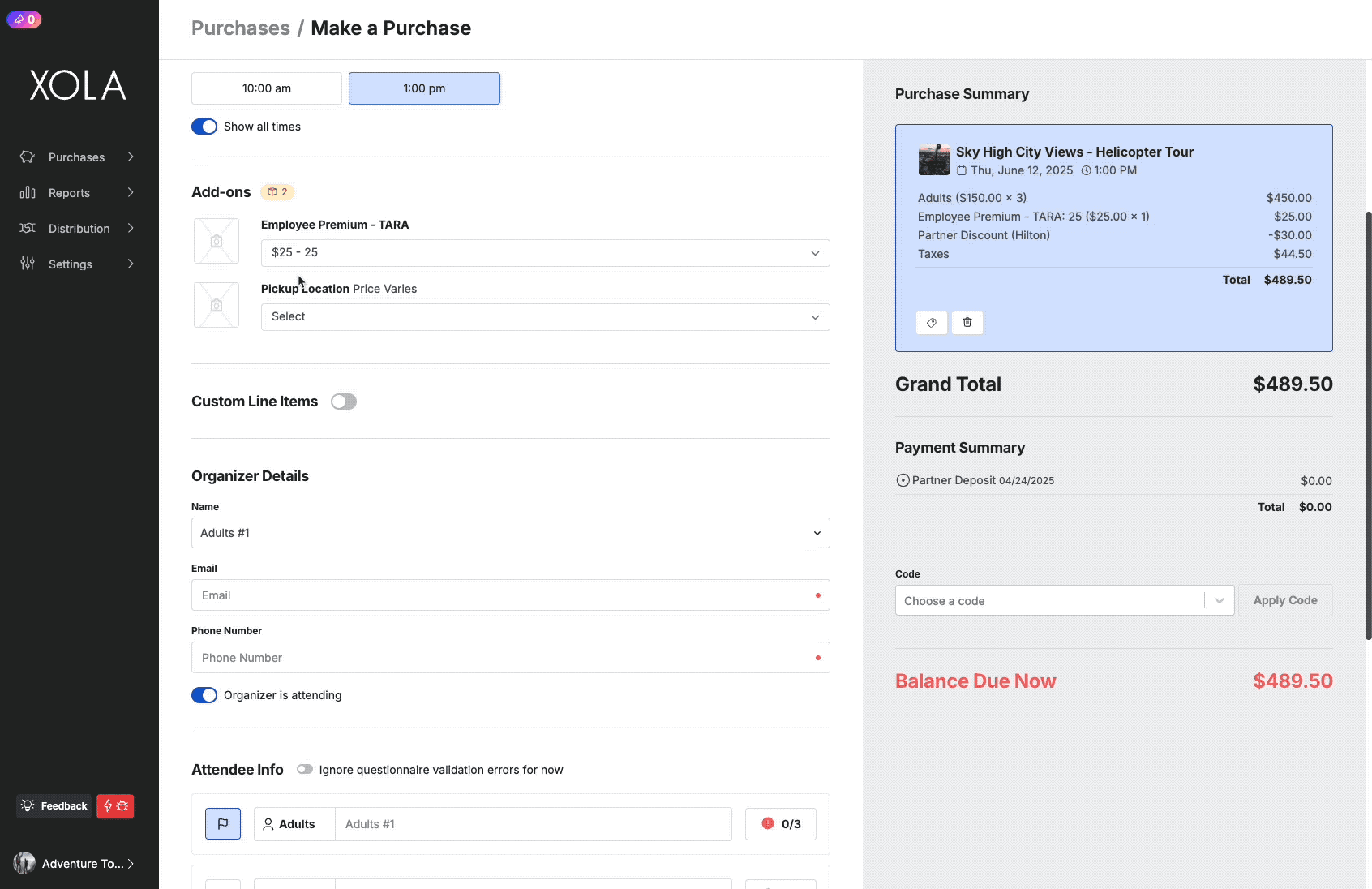
Task: Click the Settings sliders icon
Action: click(x=28, y=264)
